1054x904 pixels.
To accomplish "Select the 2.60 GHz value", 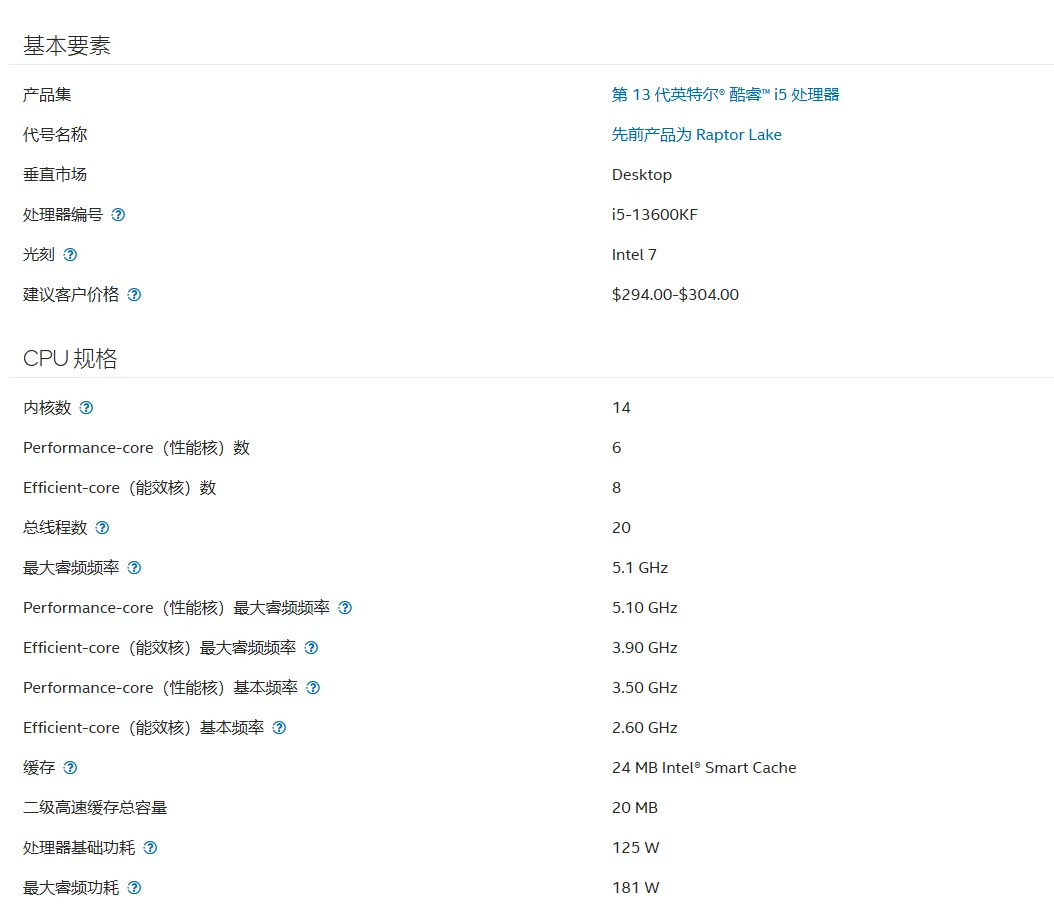I will (x=645, y=728).
